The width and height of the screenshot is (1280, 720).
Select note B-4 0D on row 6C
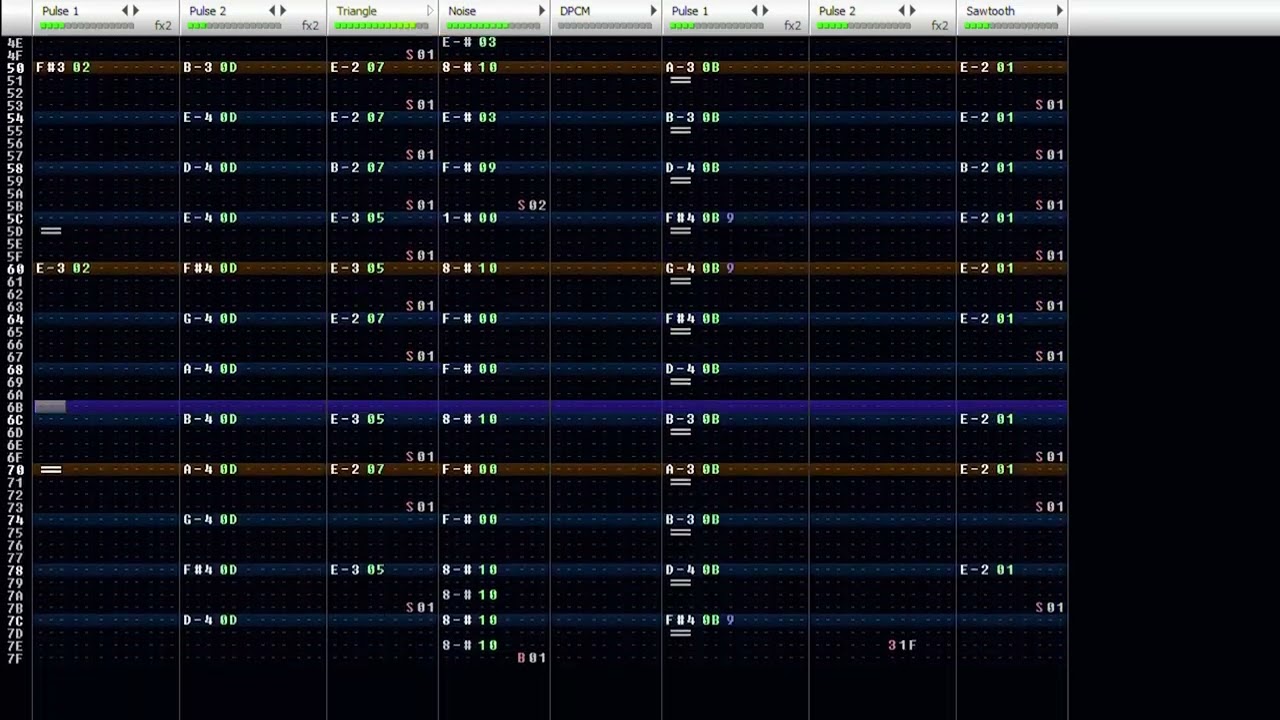pyautogui.click(x=210, y=419)
